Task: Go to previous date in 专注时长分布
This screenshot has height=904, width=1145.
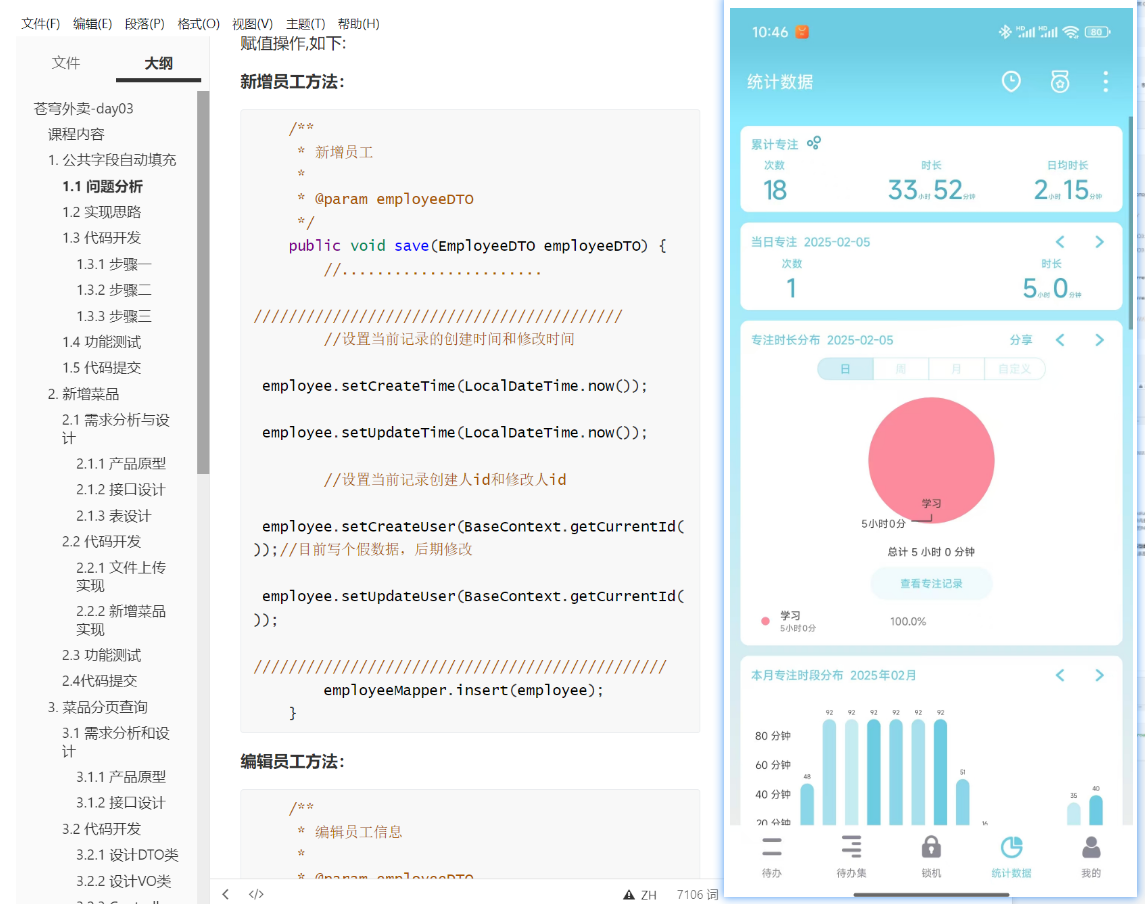Action: tap(1060, 340)
